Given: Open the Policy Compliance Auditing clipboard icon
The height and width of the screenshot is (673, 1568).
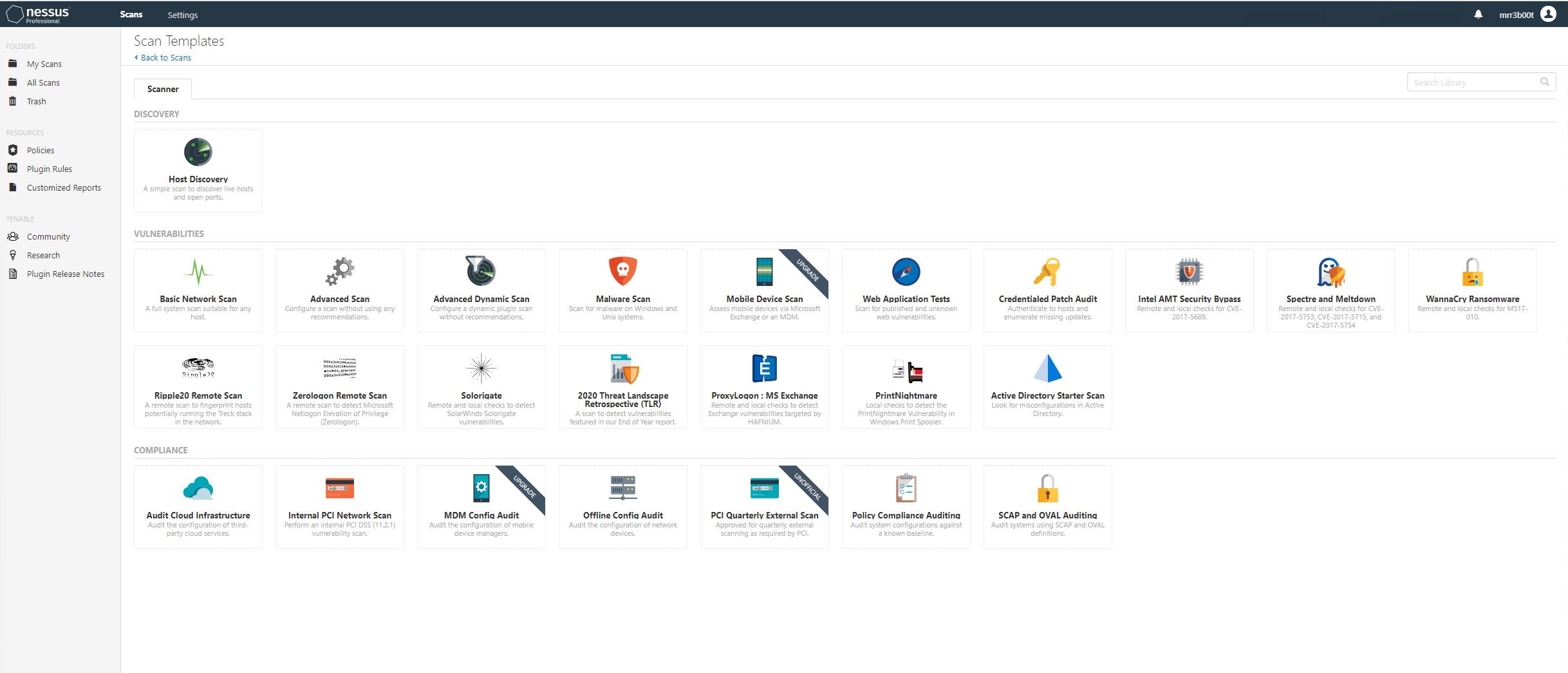Looking at the screenshot, I should point(906,488).
